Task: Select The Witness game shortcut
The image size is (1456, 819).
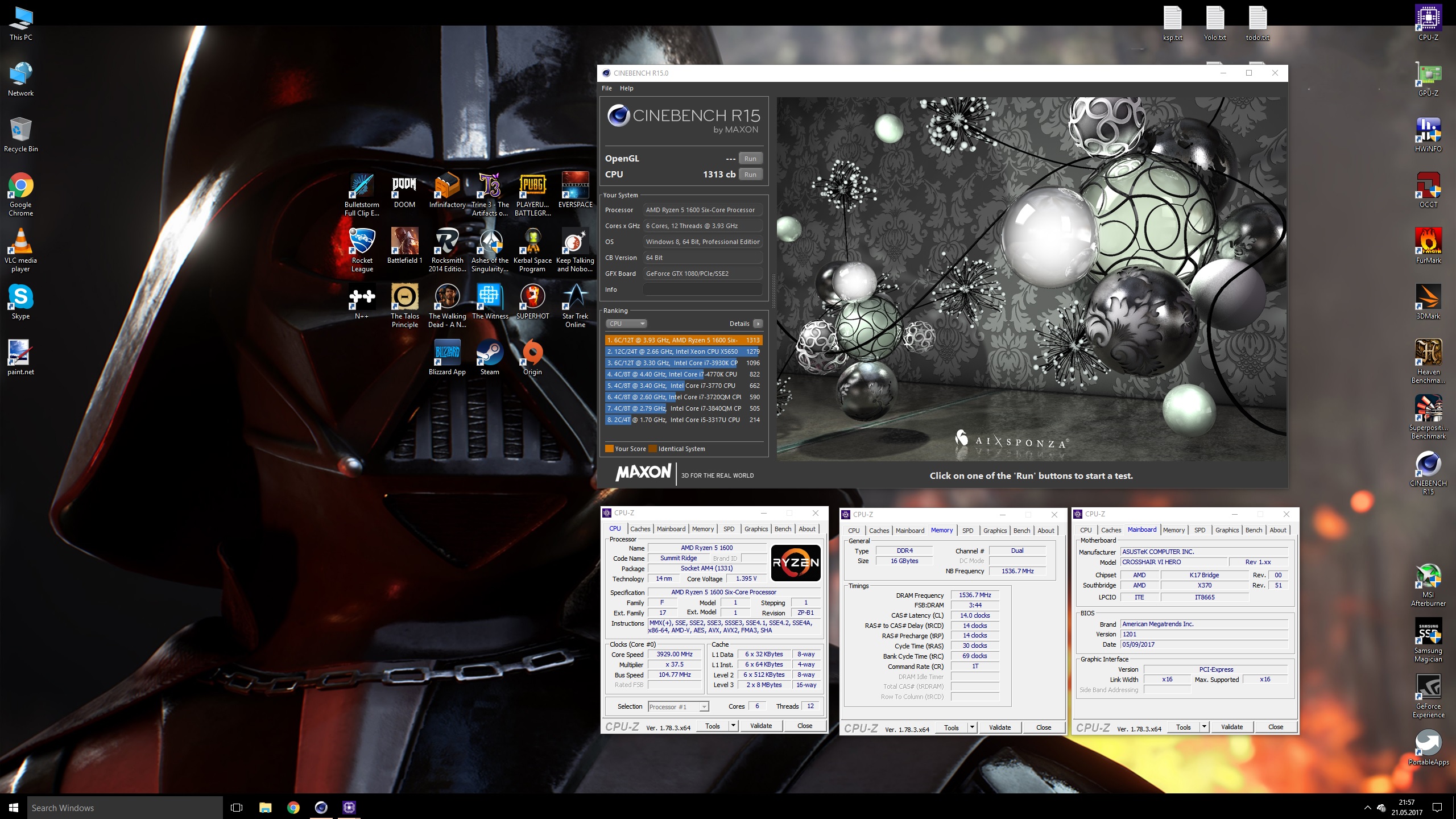Action: 490,301
